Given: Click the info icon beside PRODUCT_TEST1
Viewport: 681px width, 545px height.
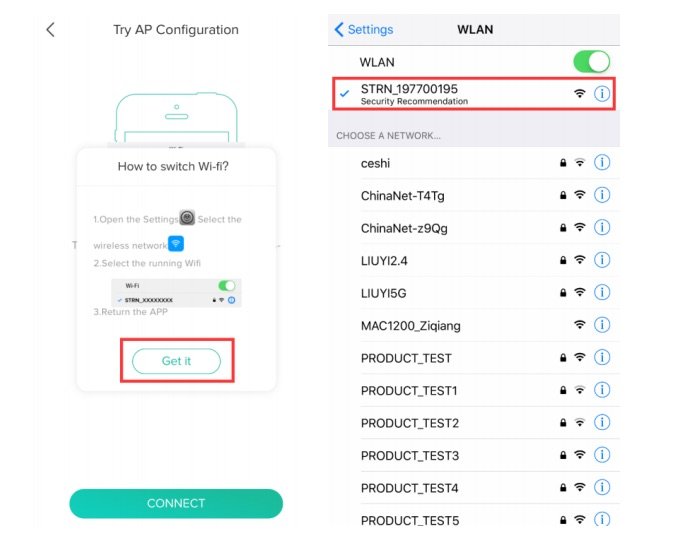Looking at the screenshot, I should (602, 390).
